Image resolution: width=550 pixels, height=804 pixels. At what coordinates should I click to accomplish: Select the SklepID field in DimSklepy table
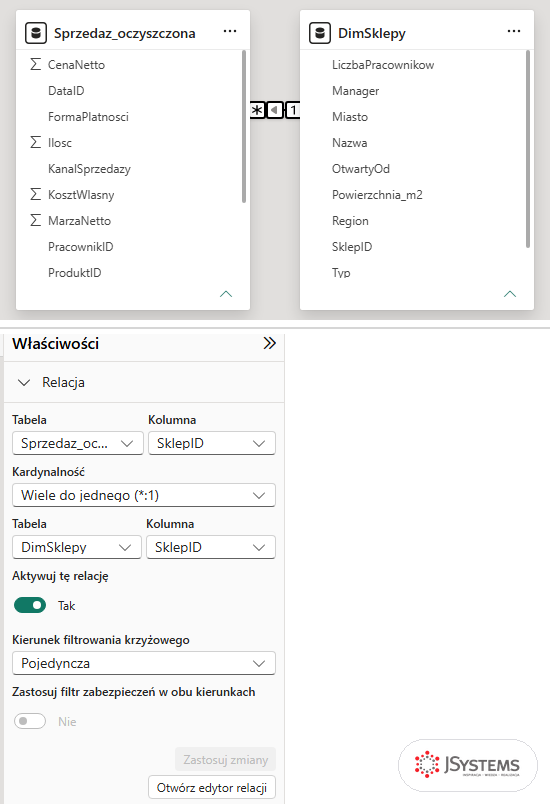tap(352, 247)
